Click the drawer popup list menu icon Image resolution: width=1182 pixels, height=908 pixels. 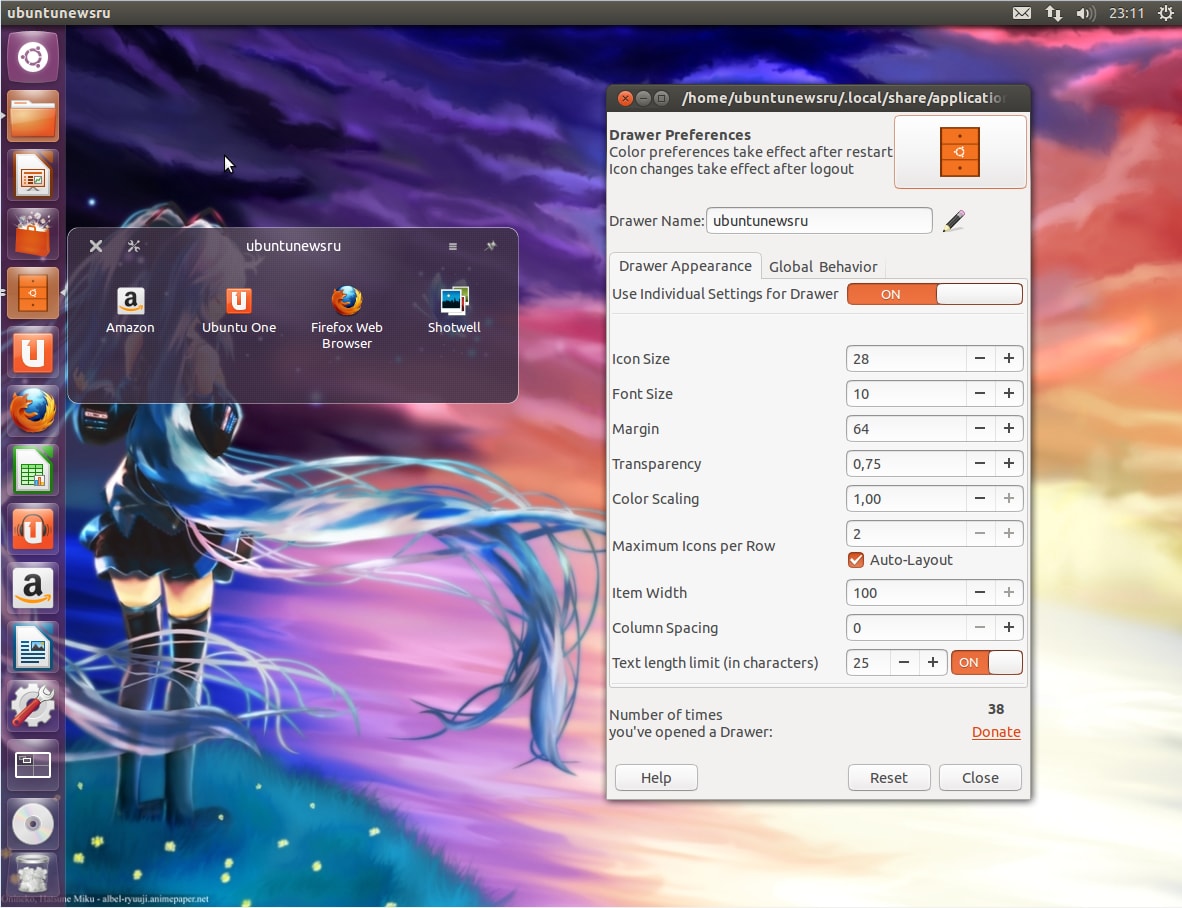[452, 246]
